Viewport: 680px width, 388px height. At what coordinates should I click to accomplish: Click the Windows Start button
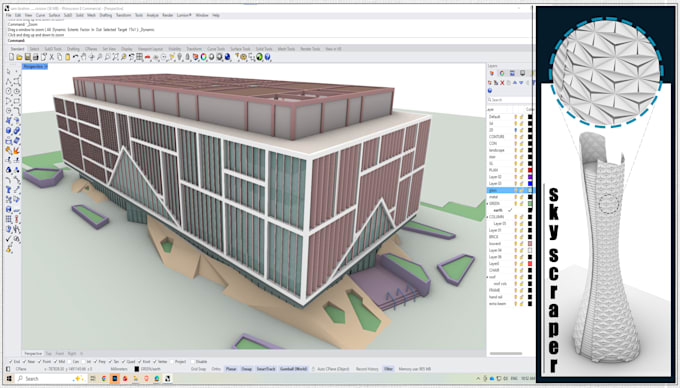[9, 378]
